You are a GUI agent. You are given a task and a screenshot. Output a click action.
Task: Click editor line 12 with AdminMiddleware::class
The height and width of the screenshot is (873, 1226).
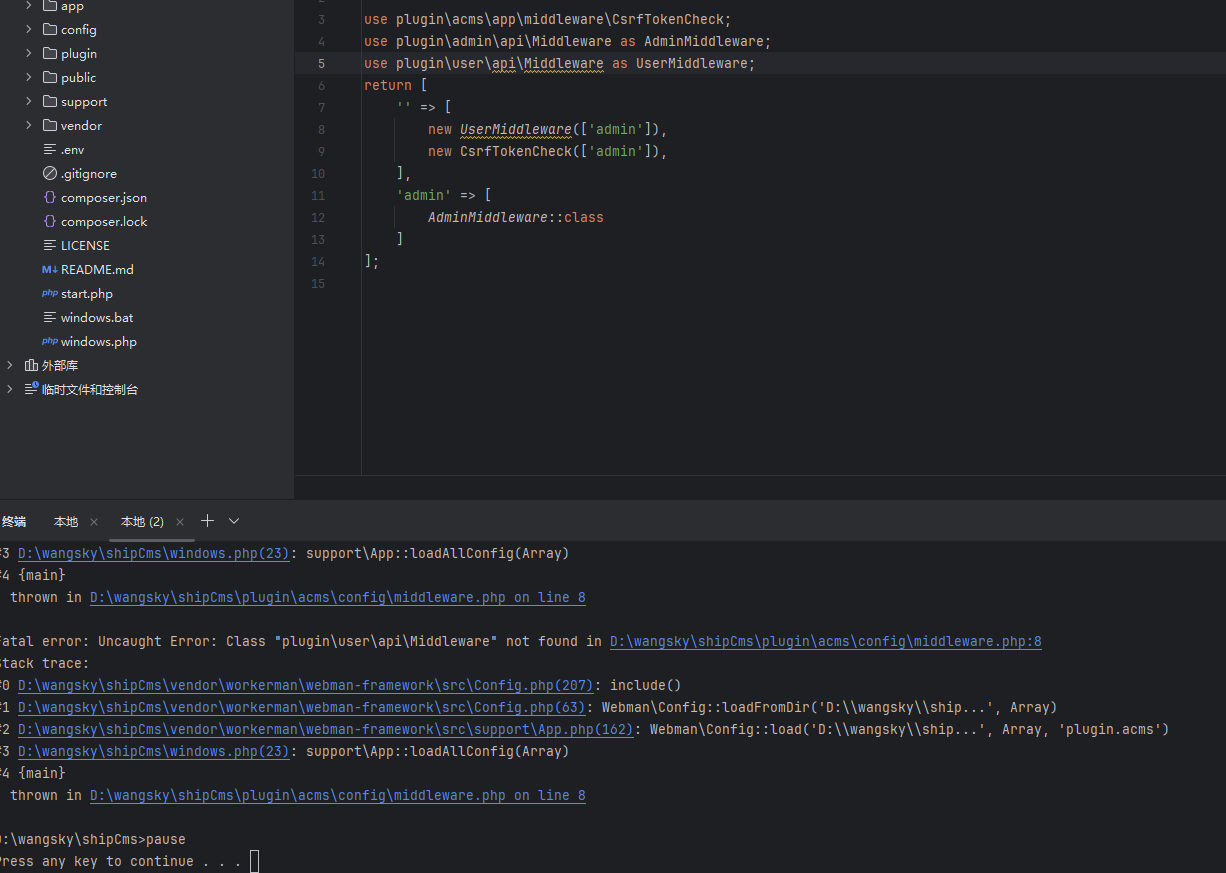(x=515, y=217)
